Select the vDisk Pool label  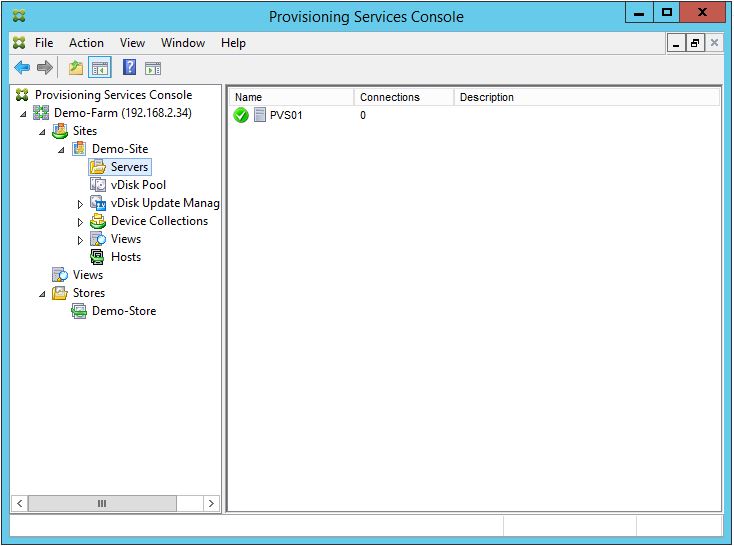pos(138,185)
